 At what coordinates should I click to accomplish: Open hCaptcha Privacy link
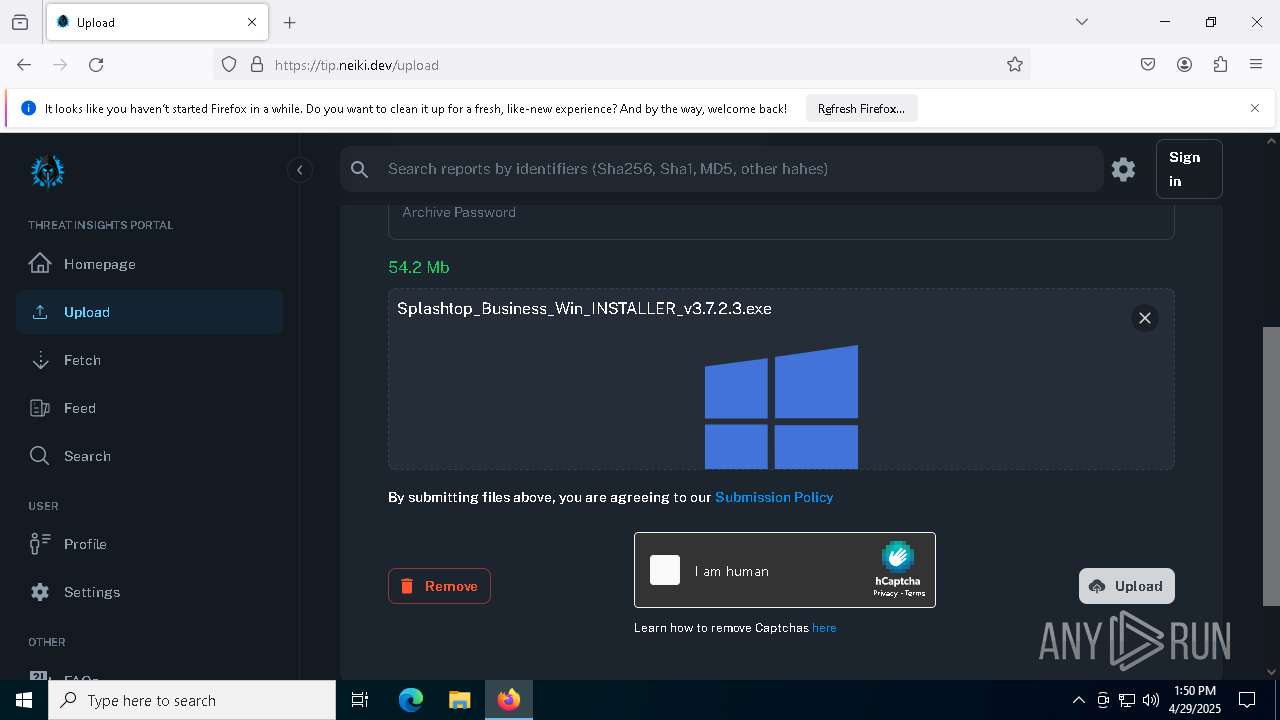point(885,593)
